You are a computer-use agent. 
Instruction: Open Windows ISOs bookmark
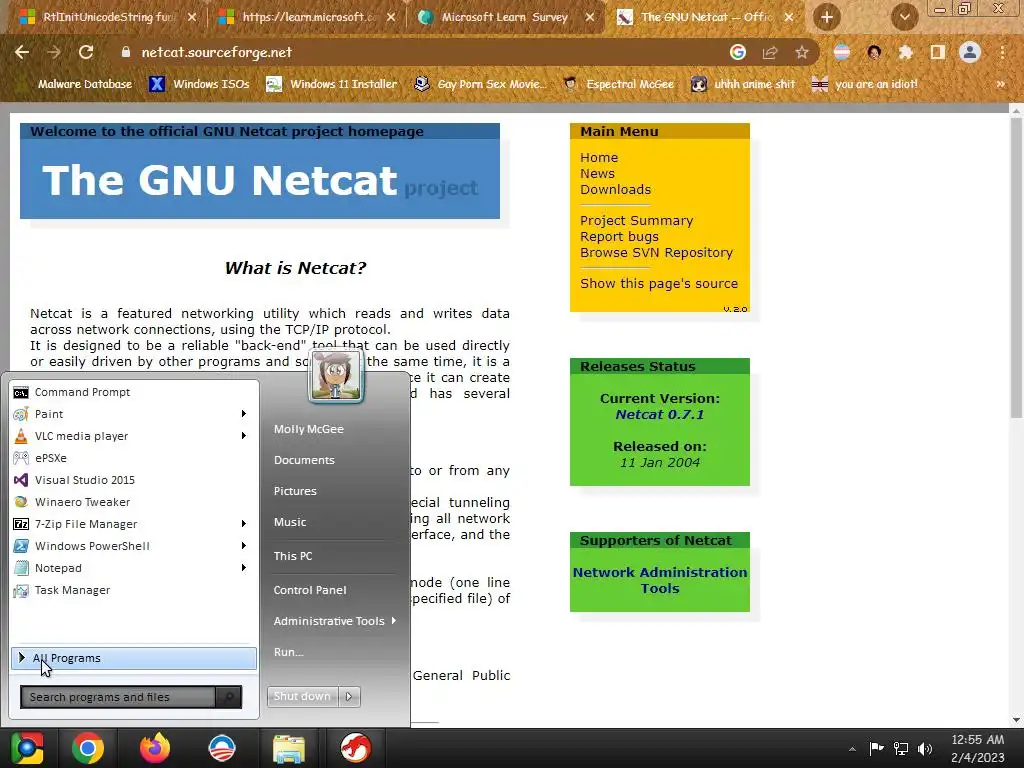pos(199,84)
